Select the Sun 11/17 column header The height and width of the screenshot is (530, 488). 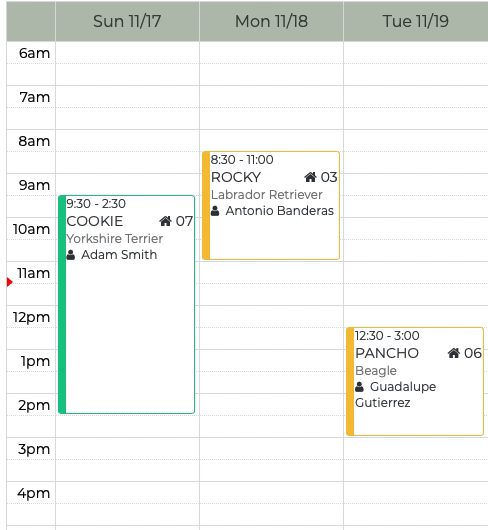click(x=127, y=21)
